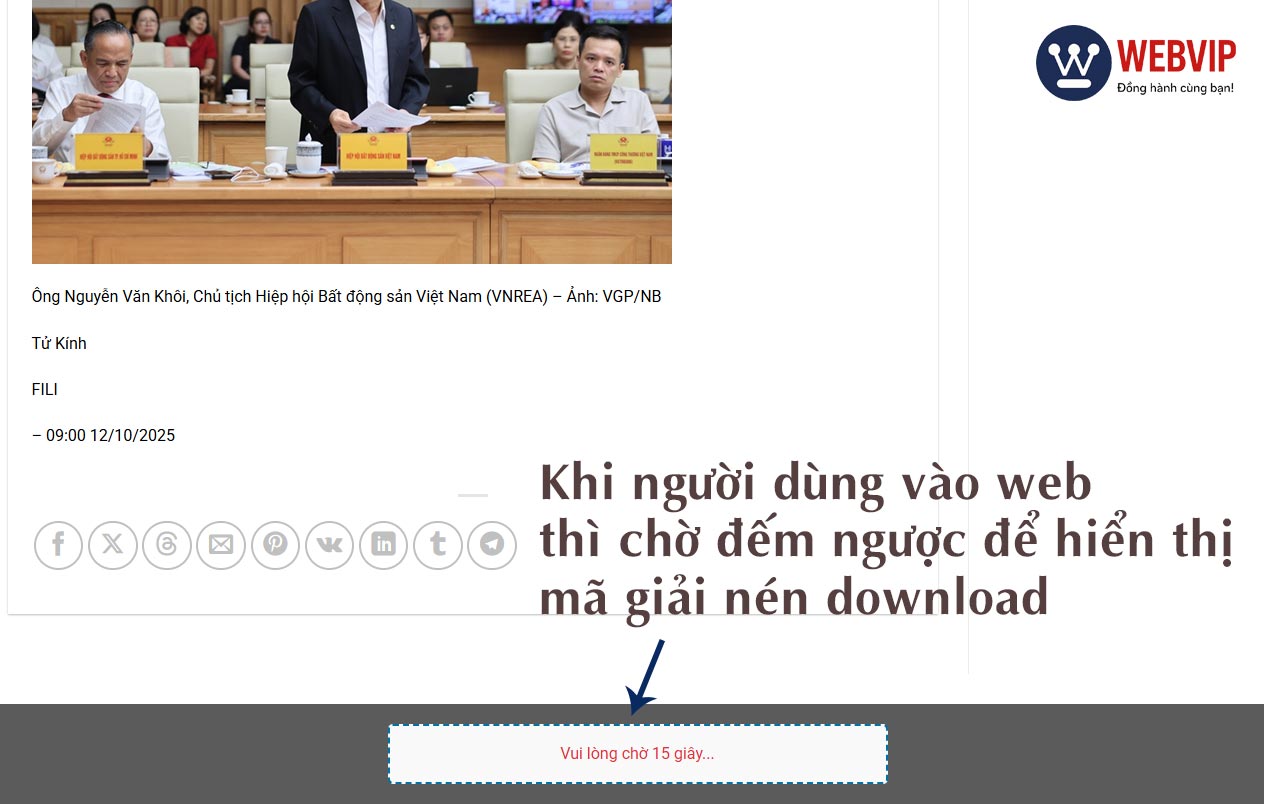Share the post on LinkedIn
1264x804 pixels.
[x=383, y=545]
